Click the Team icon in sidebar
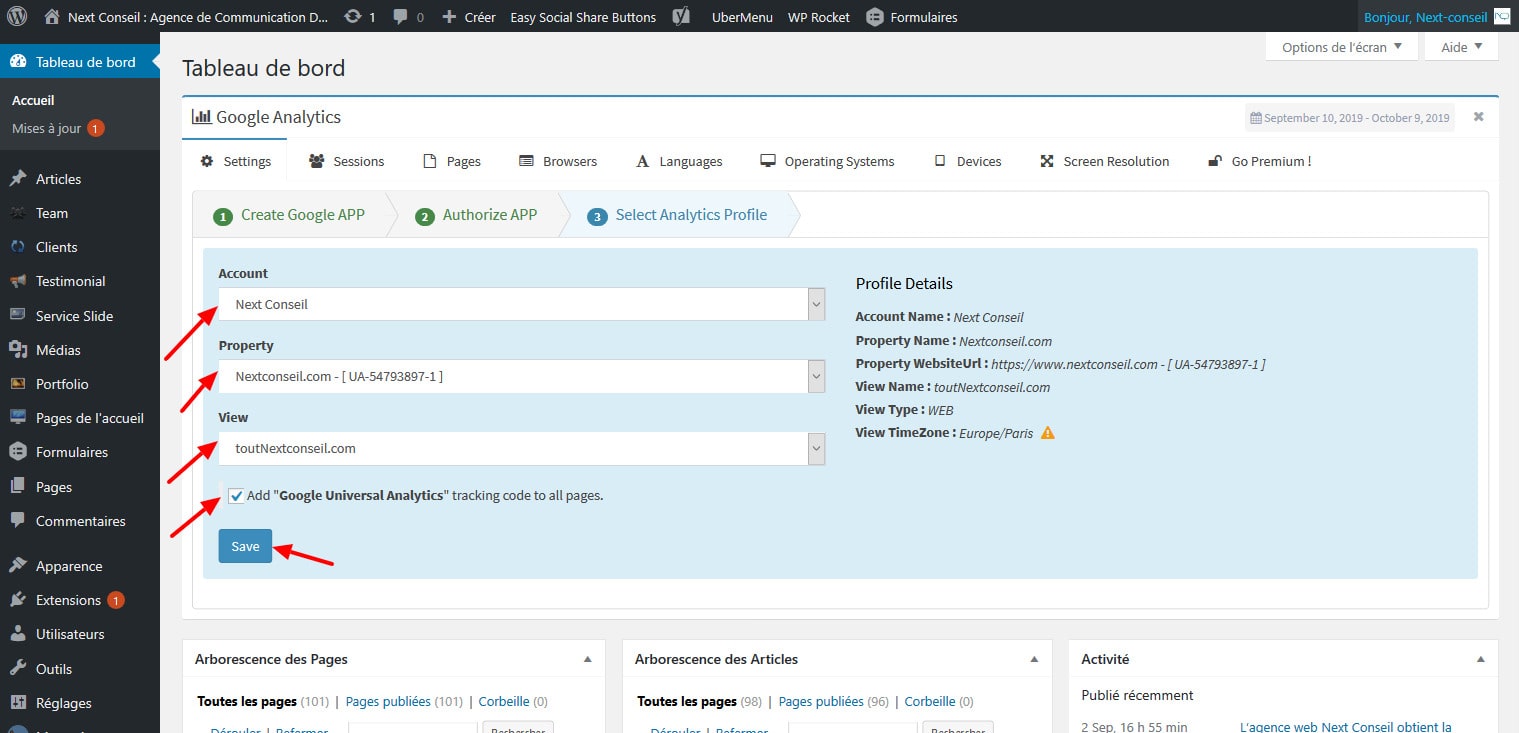1519x733 pixels. (x=18, y=213)
